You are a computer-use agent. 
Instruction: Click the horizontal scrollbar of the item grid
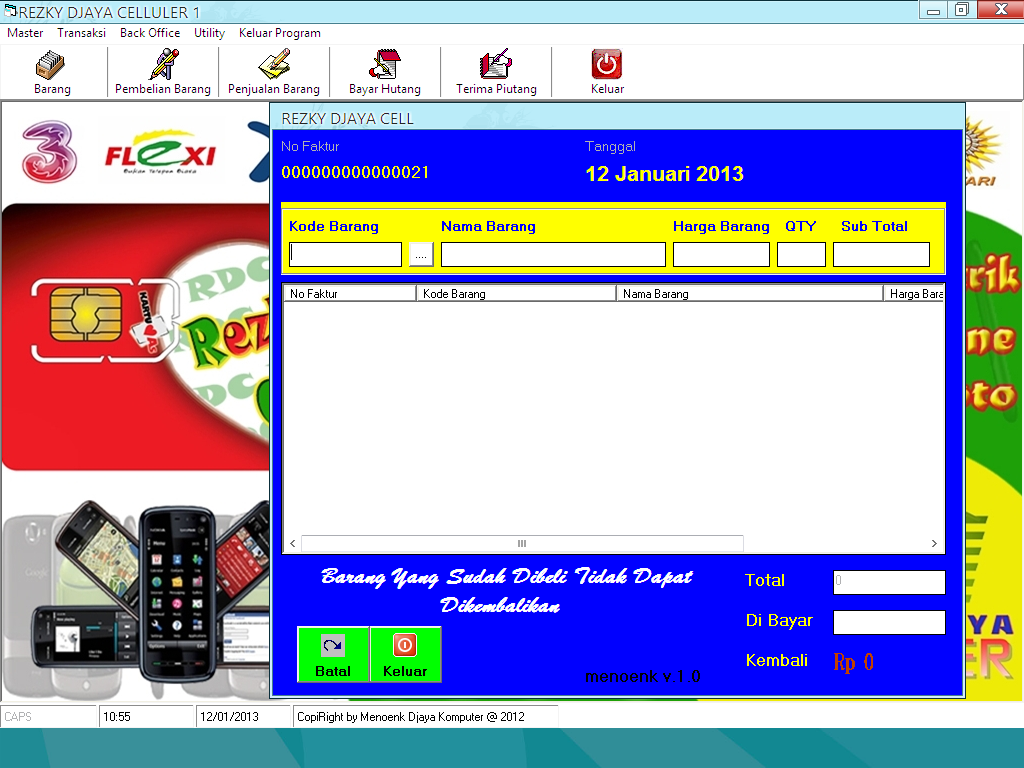point(520,543)
